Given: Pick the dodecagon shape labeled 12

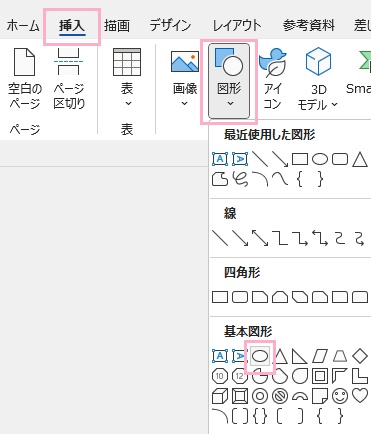Looking at the screenshot, I should (x=240, y=376).
